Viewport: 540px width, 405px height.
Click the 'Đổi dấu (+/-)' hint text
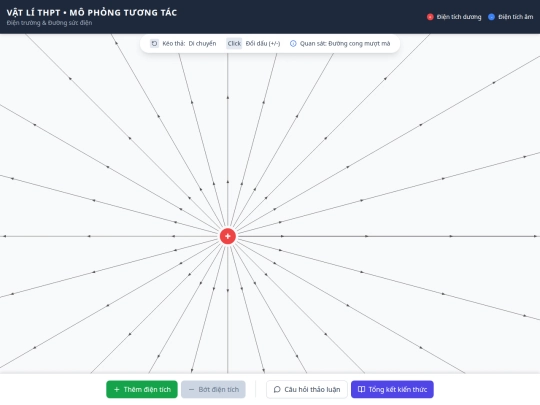[263, 43]
